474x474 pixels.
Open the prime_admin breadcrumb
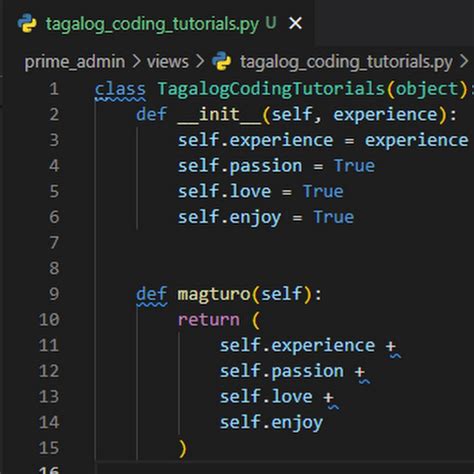coord(75,62)
